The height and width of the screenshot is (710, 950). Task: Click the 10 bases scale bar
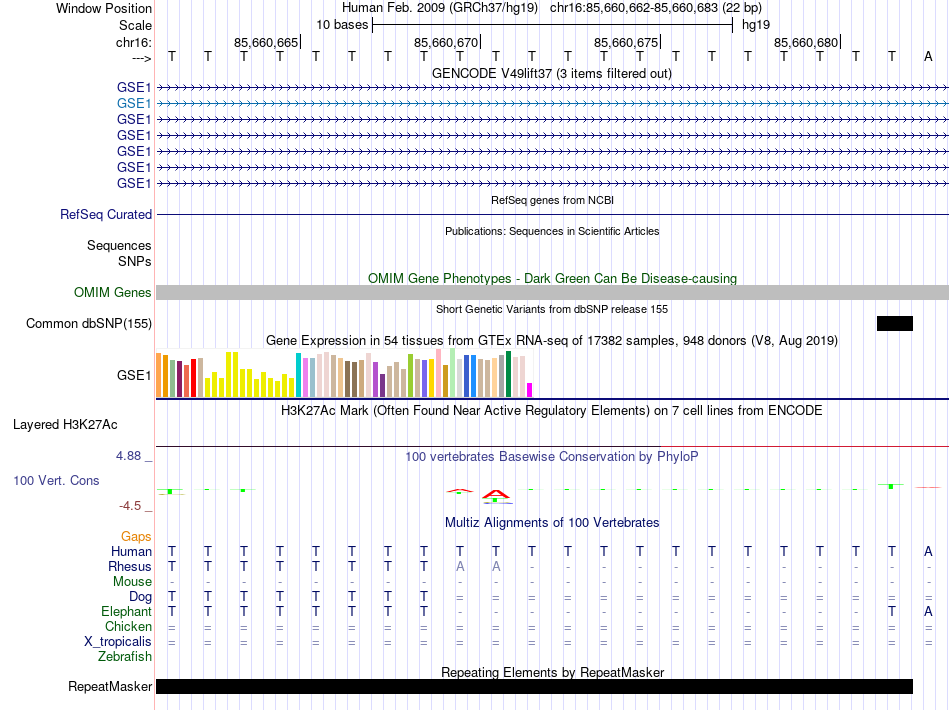click(552, 24)
